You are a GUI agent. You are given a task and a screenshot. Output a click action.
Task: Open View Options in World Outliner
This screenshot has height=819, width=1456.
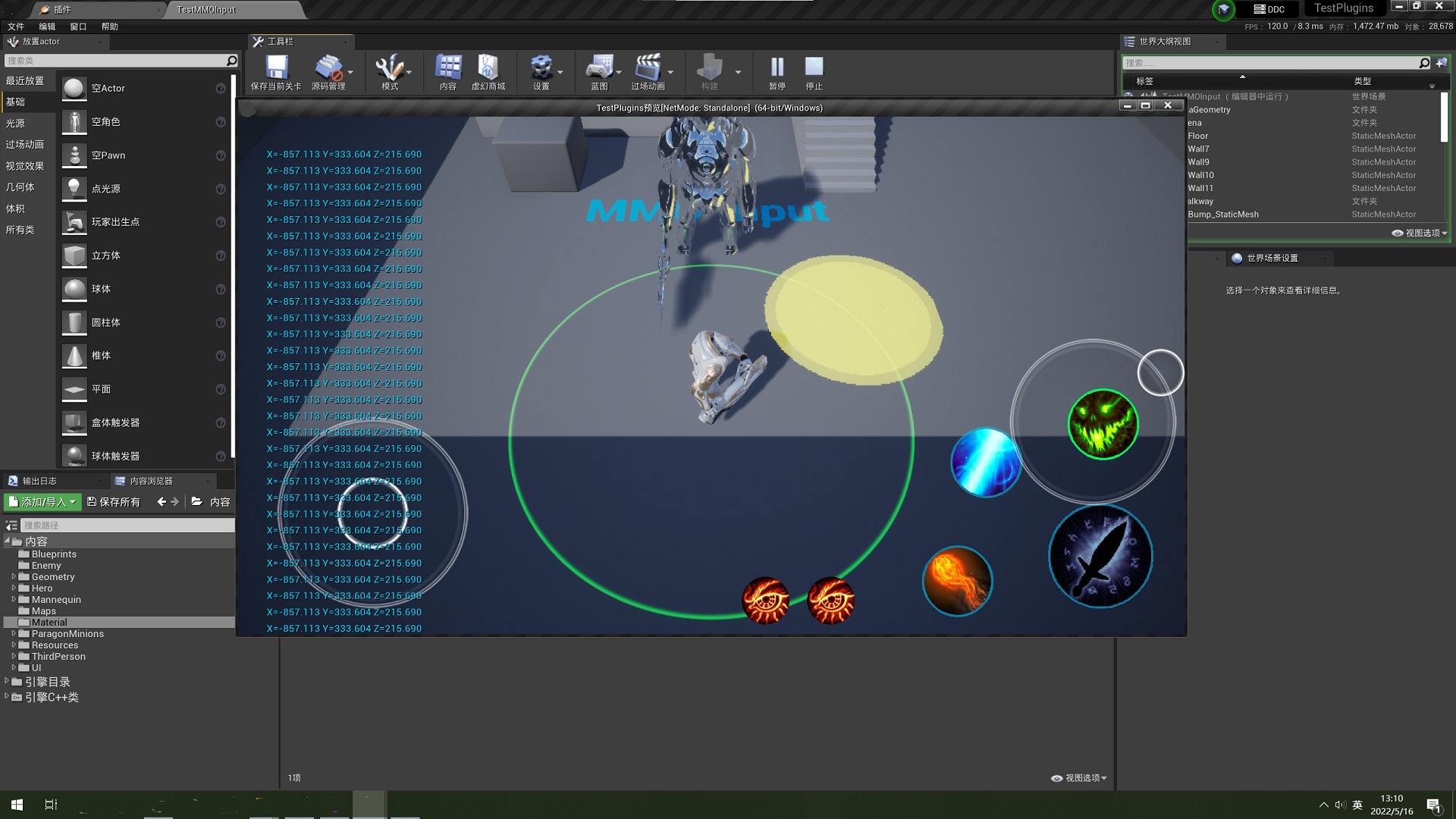1420,234
